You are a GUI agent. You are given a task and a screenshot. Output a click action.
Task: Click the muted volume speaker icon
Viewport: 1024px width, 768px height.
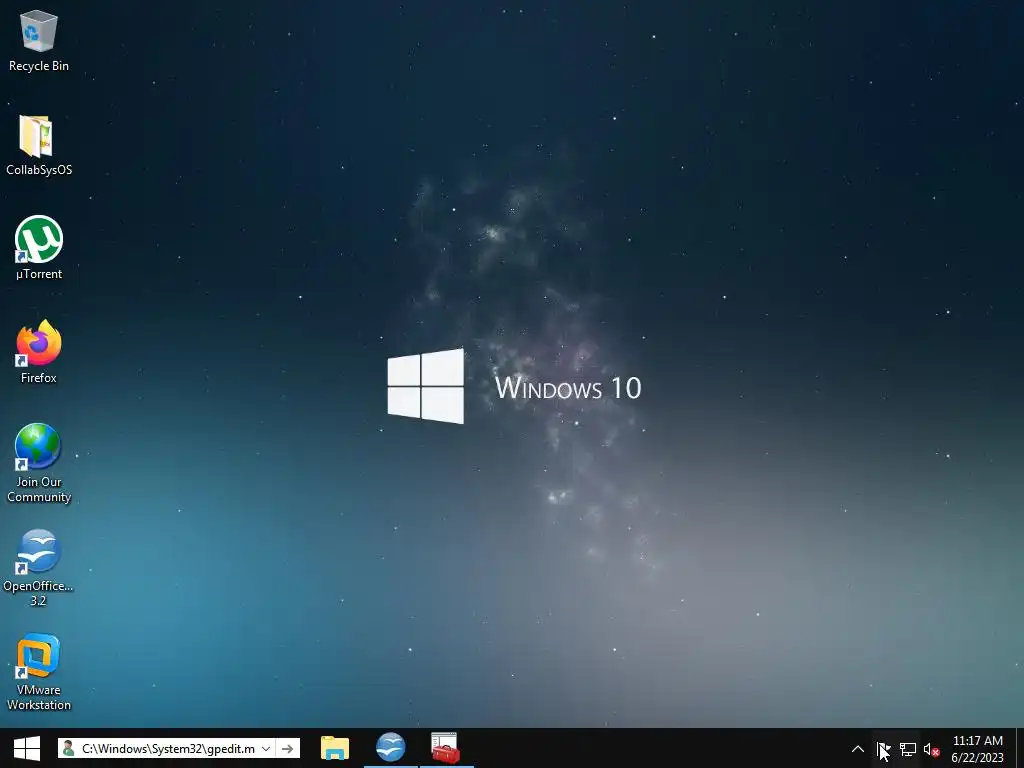click(931, 750)
